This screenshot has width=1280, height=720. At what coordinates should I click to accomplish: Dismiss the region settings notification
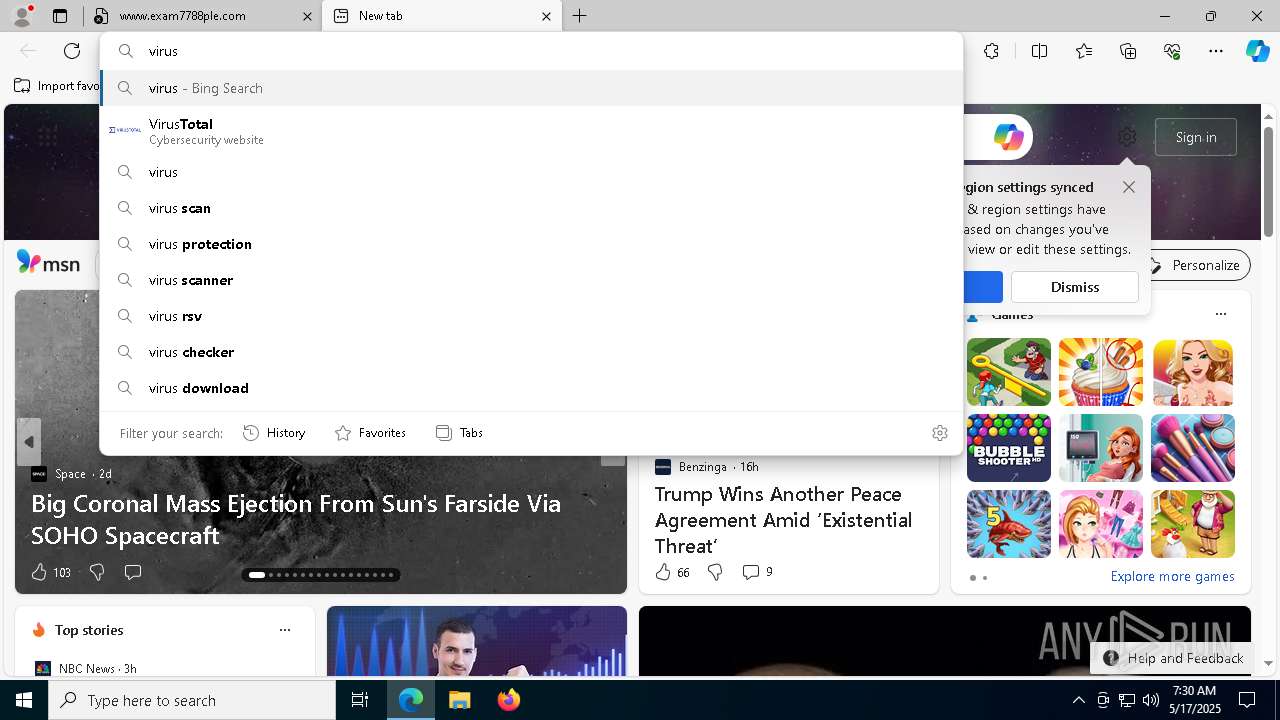tap(1074, 287)
